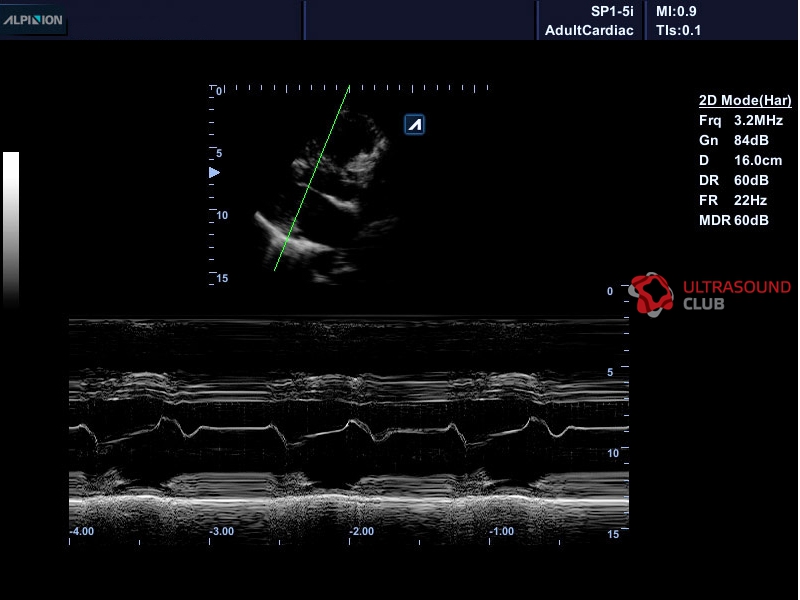Click the 10 depth label on the 2D scale
The image size is (800, 600).
point(222,215)
